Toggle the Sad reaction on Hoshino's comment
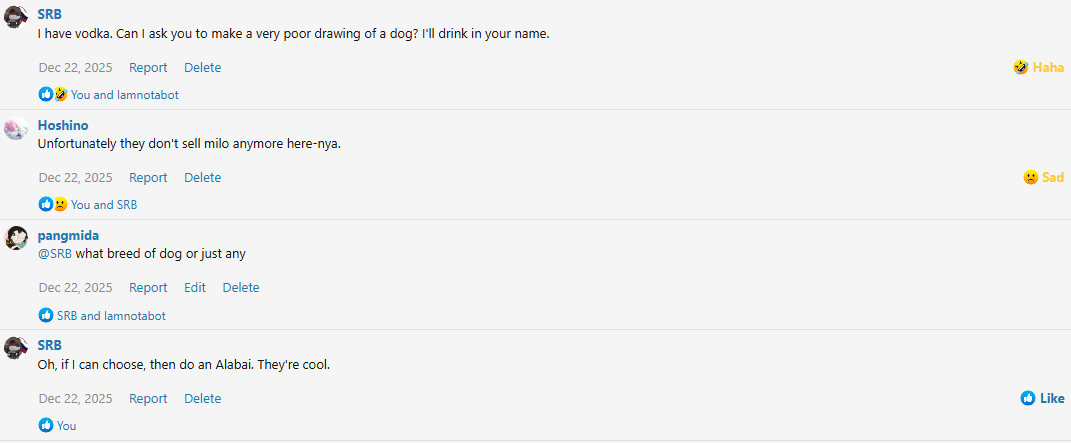 coord(1043,177)
